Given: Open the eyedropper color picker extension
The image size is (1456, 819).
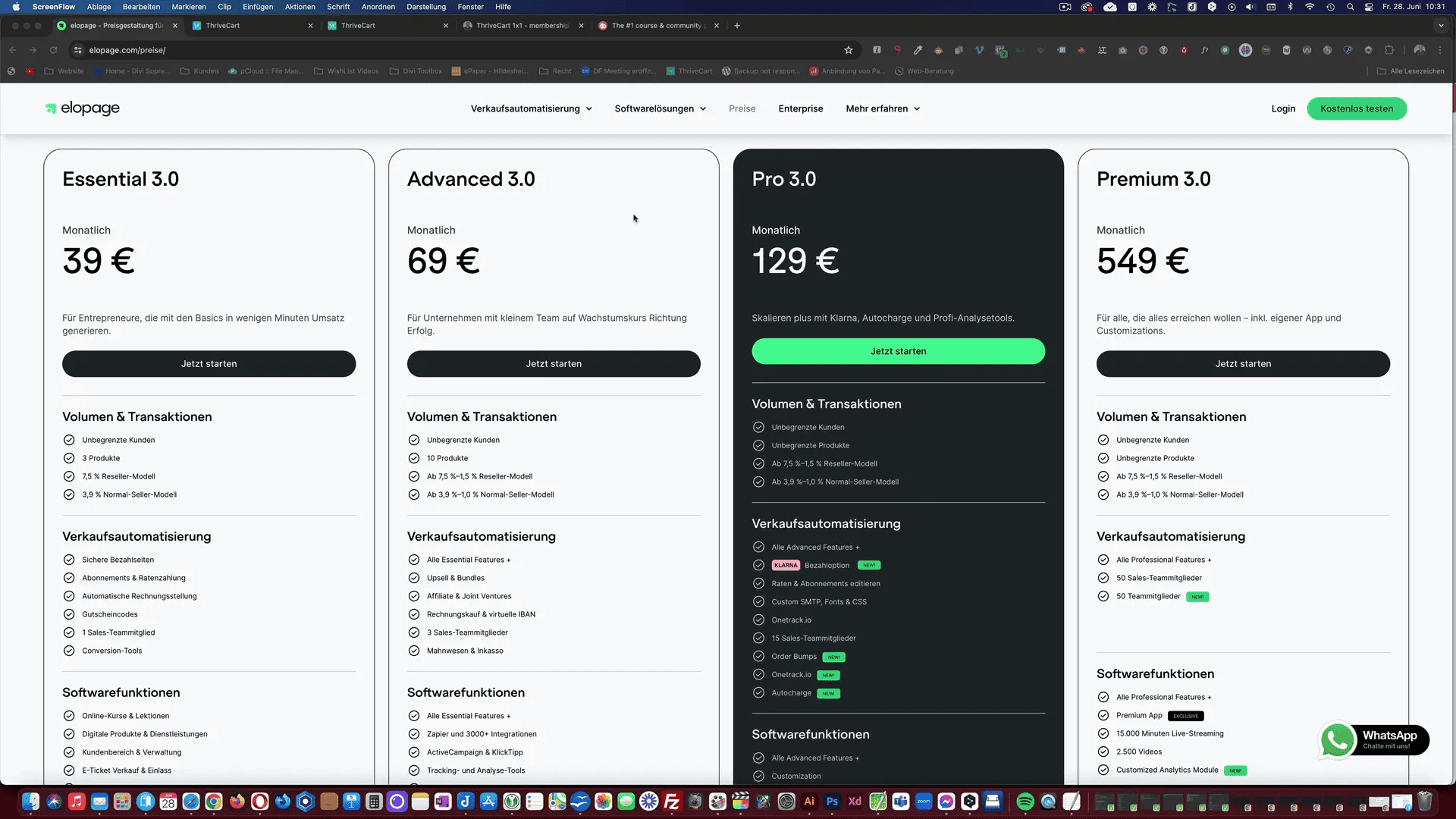Looking at the screenshot, I should click(918, 50).
